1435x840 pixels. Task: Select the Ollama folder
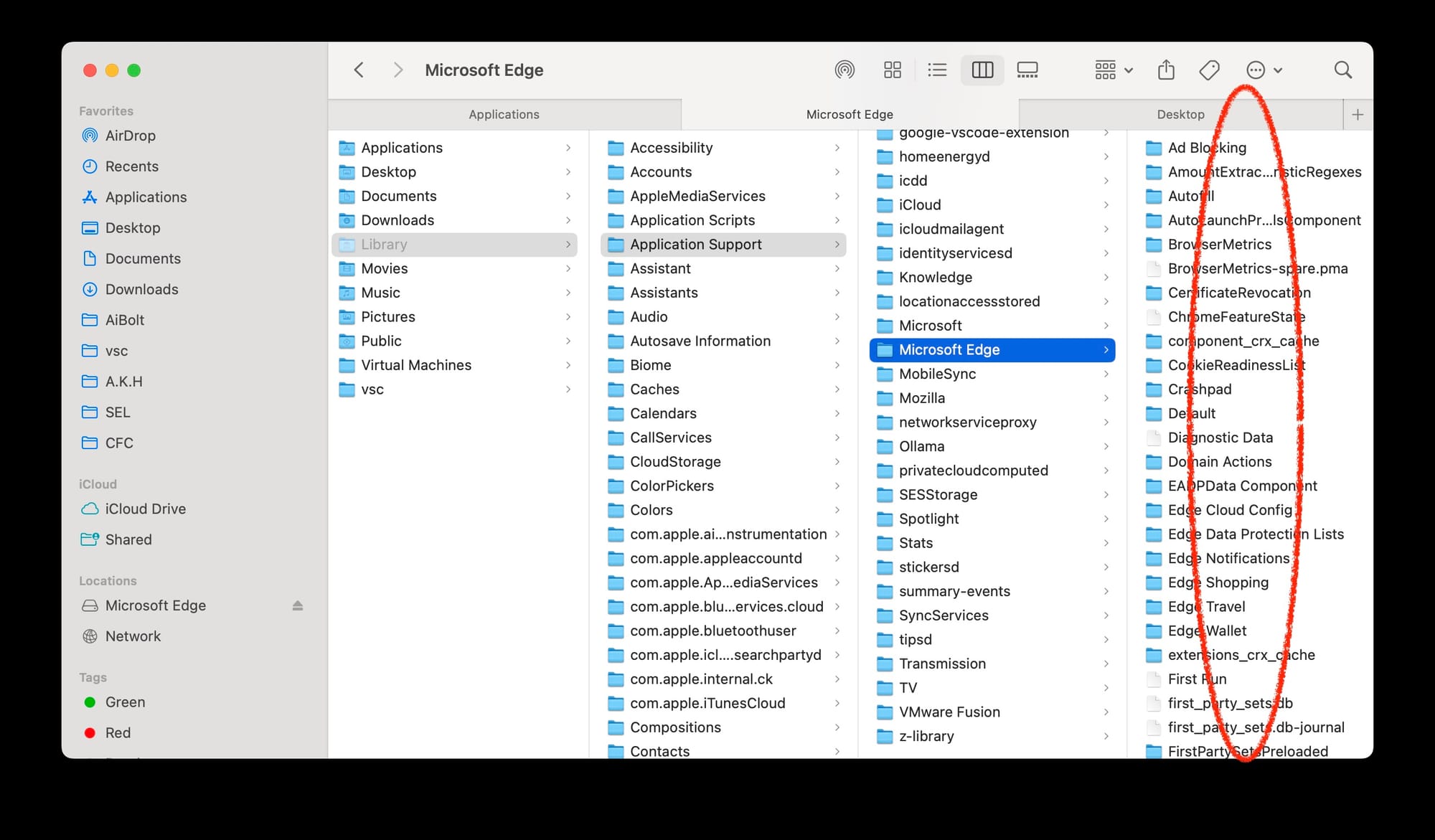click(x=992, y=447)
